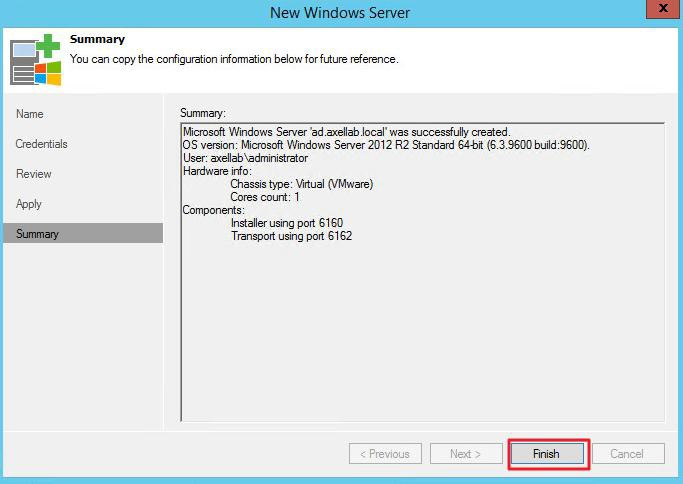Click the 'New Windows Server' title bar

pyautogui.click(x=340, y=13)
